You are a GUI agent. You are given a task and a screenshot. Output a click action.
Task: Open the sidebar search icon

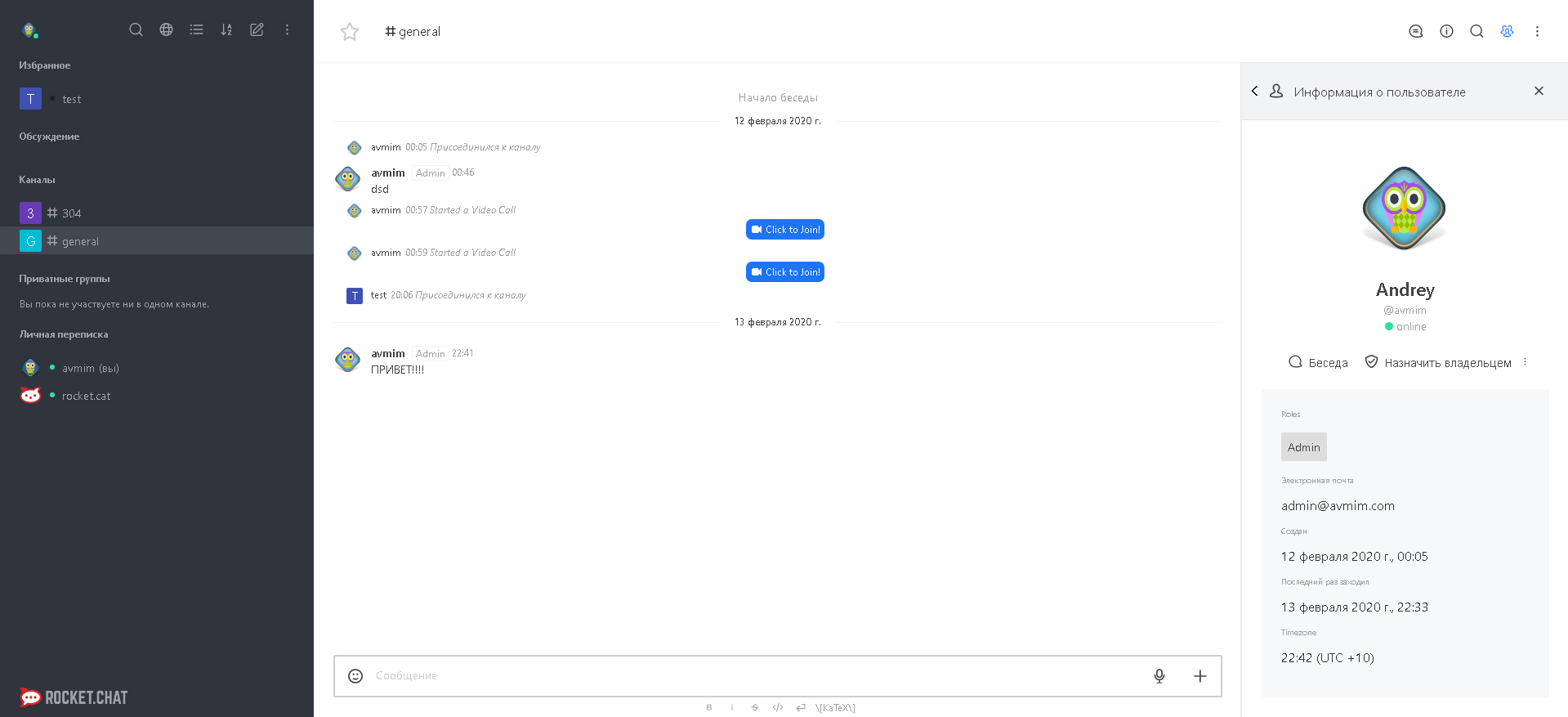[x=136, y=29]
